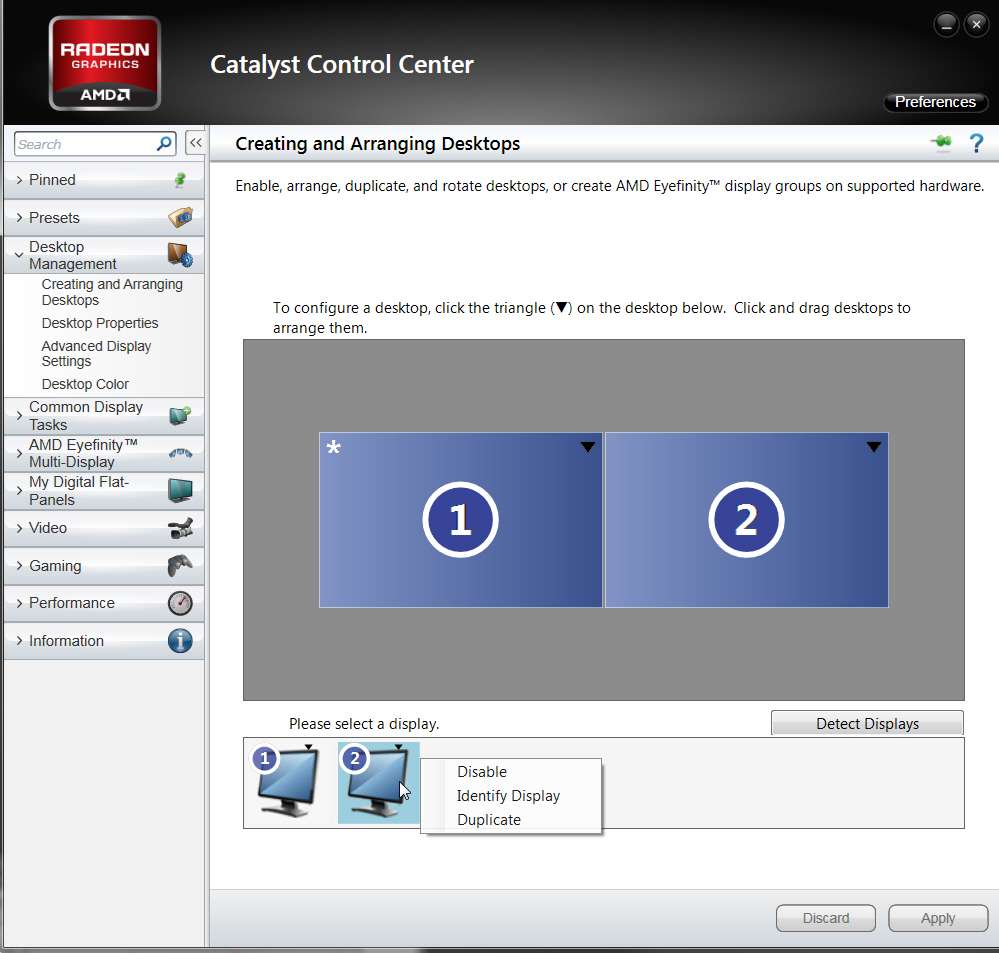Choose Disable from context menu
This screenshot has height=953, width=999.
coord(482,771)
